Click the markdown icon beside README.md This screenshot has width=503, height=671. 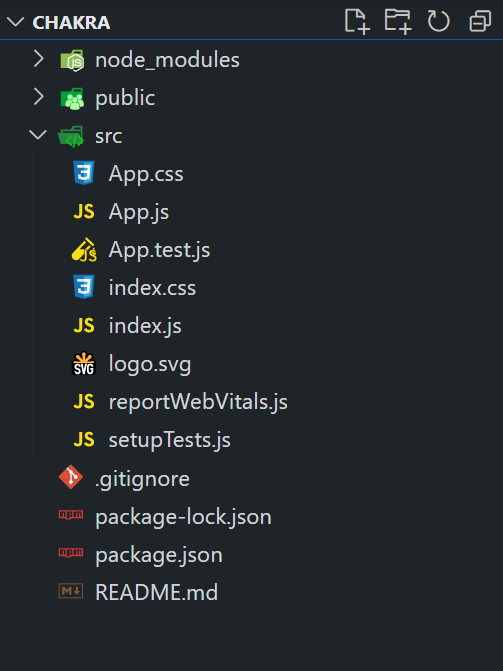click(x=71, y=591)
